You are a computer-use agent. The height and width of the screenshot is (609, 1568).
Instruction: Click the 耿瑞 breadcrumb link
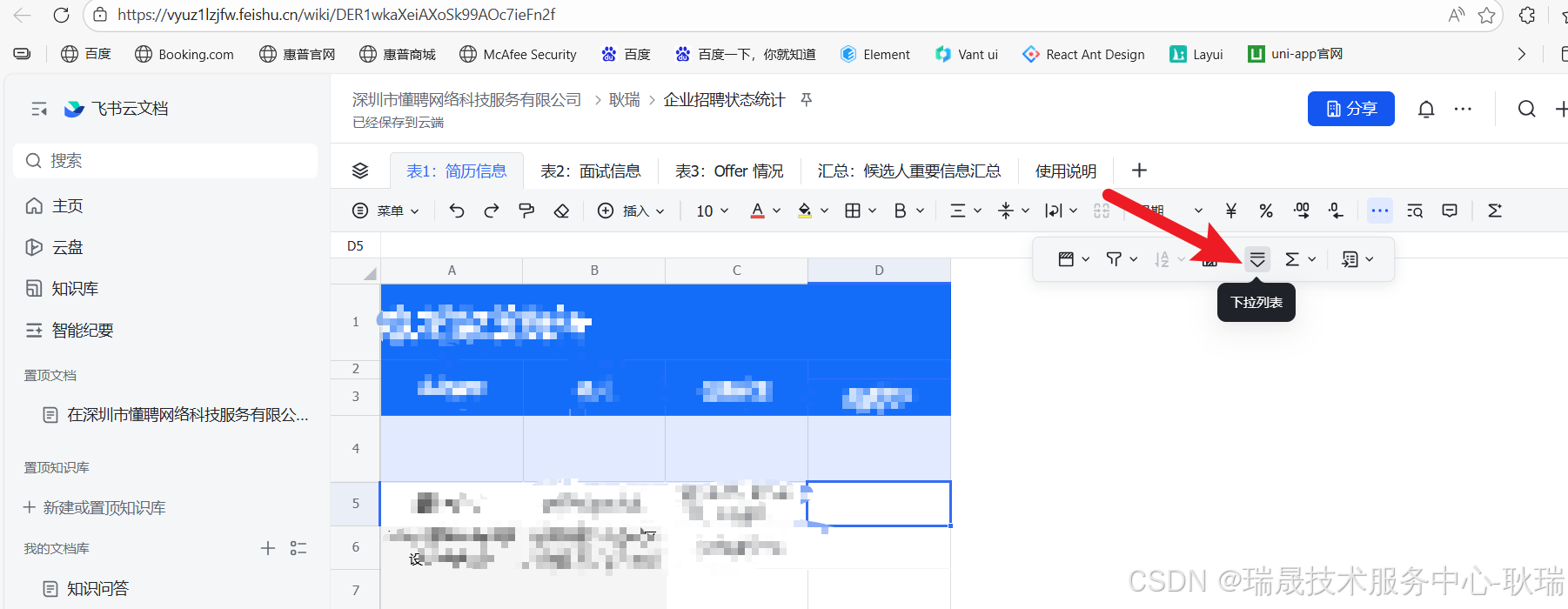624,100
